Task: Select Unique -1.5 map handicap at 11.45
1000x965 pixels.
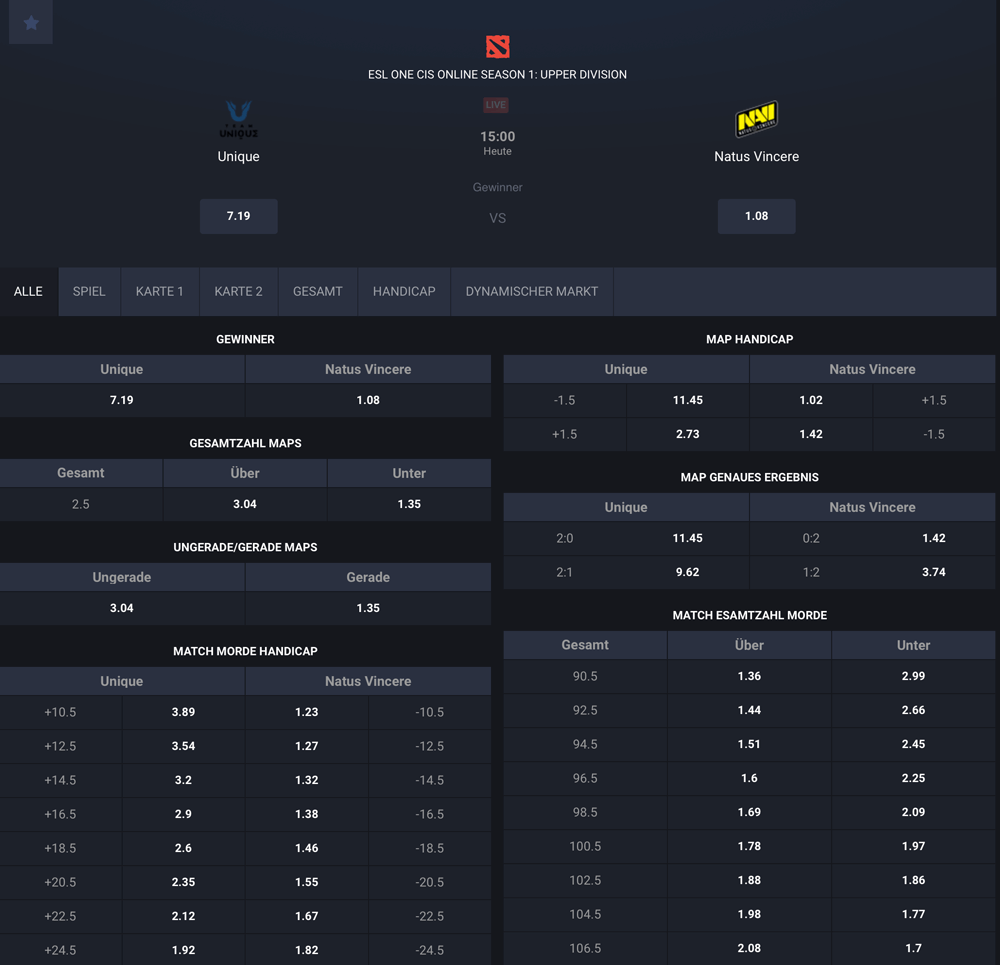Action: pyautogui.click(x=688, y=400)
